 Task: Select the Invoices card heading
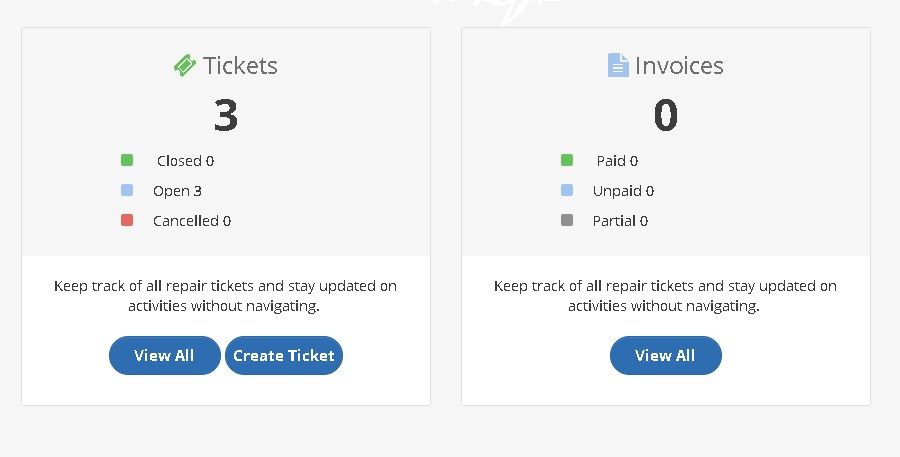click(x=679, y=66)
